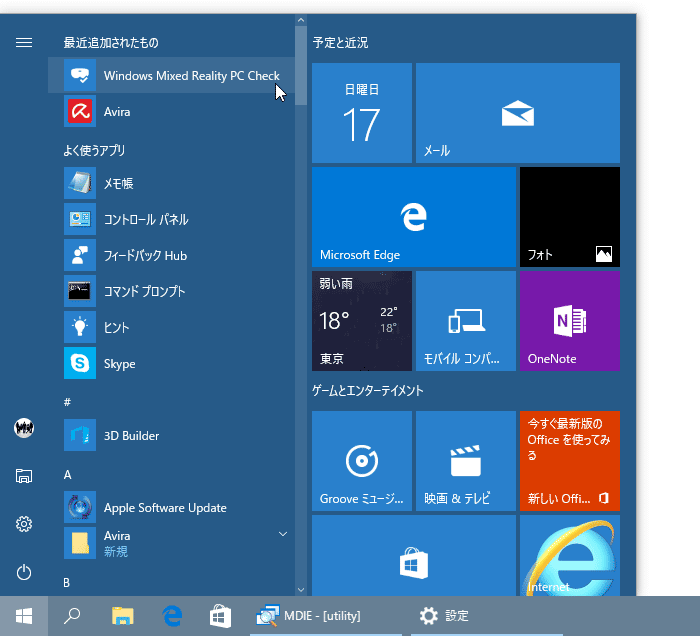Open the hamburger menu in Start
Screen dimensions: 700x636
[24, 42]
